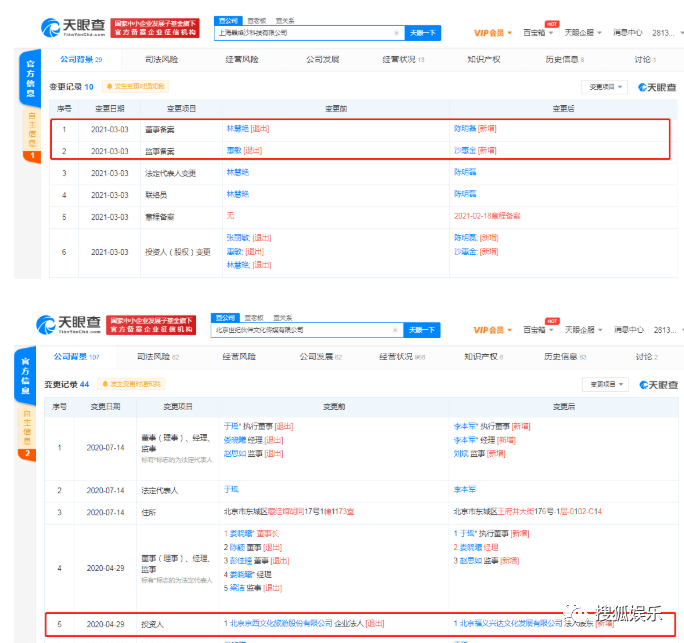Open the 变更项目 filter dropdown for 变更记录 44
The height and width of the screenshot is (643, 684).
click(605, 384)
